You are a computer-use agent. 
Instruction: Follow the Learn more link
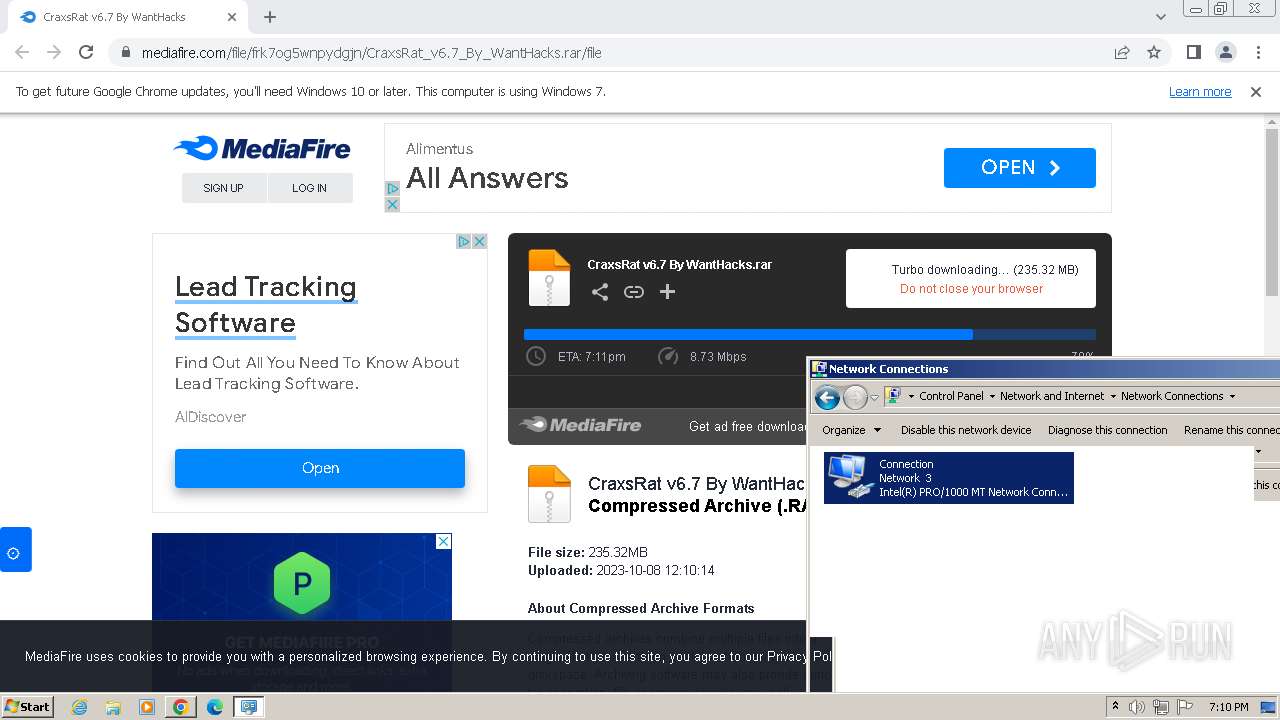pyautogui.click(x=1200, y=91)
